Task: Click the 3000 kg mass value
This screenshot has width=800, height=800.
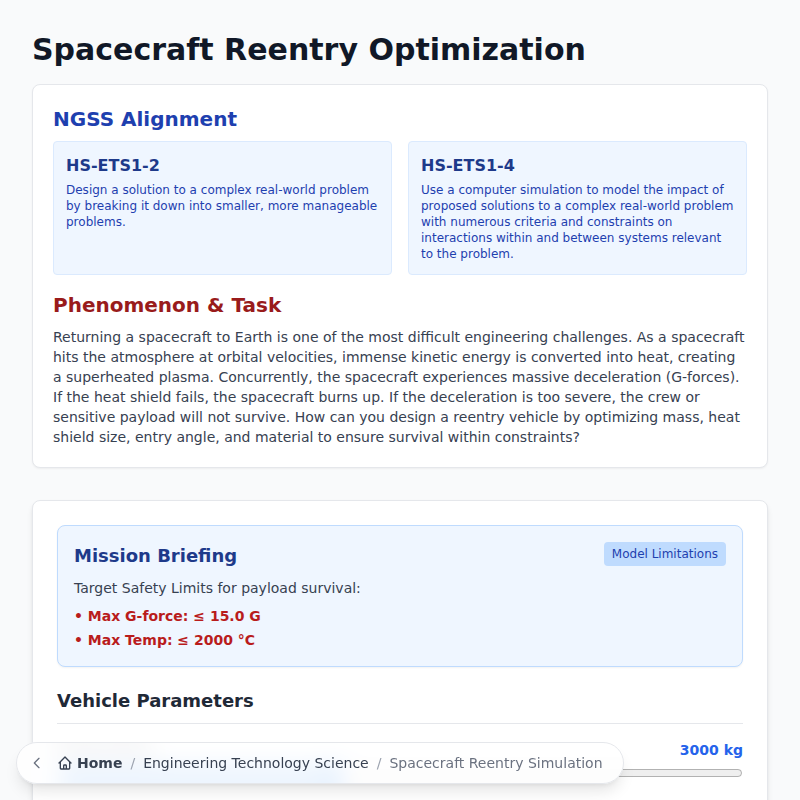Action: pyautogui.click(x=711, y=750)
